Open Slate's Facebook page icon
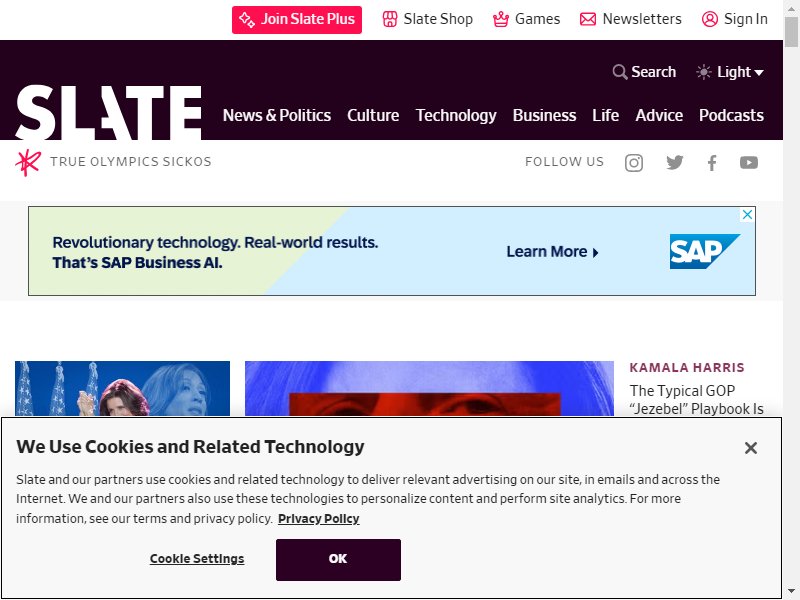This screenshot has width=800, height=600. coord(712,163)
